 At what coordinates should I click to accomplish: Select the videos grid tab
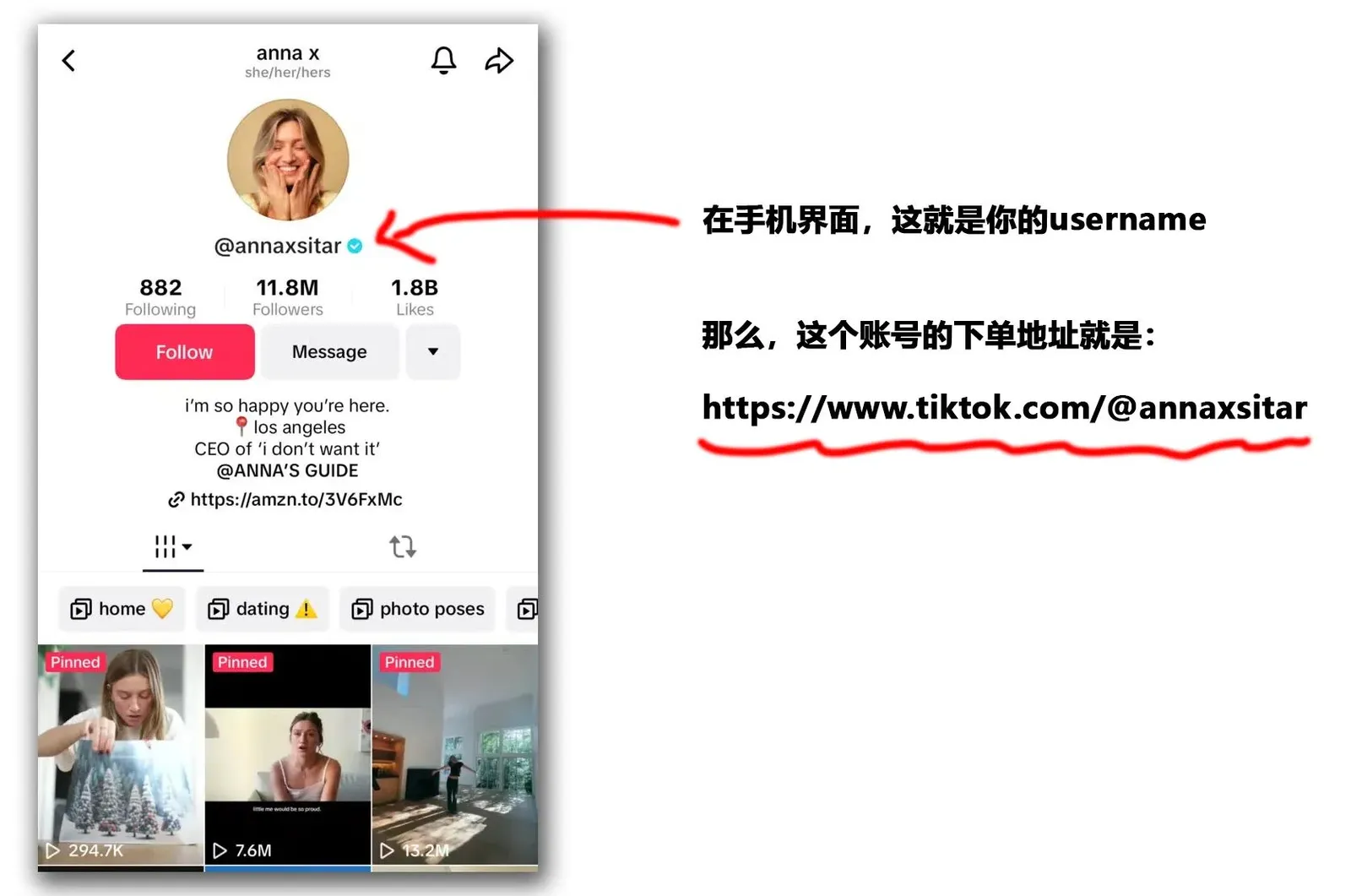coord(165,546)
